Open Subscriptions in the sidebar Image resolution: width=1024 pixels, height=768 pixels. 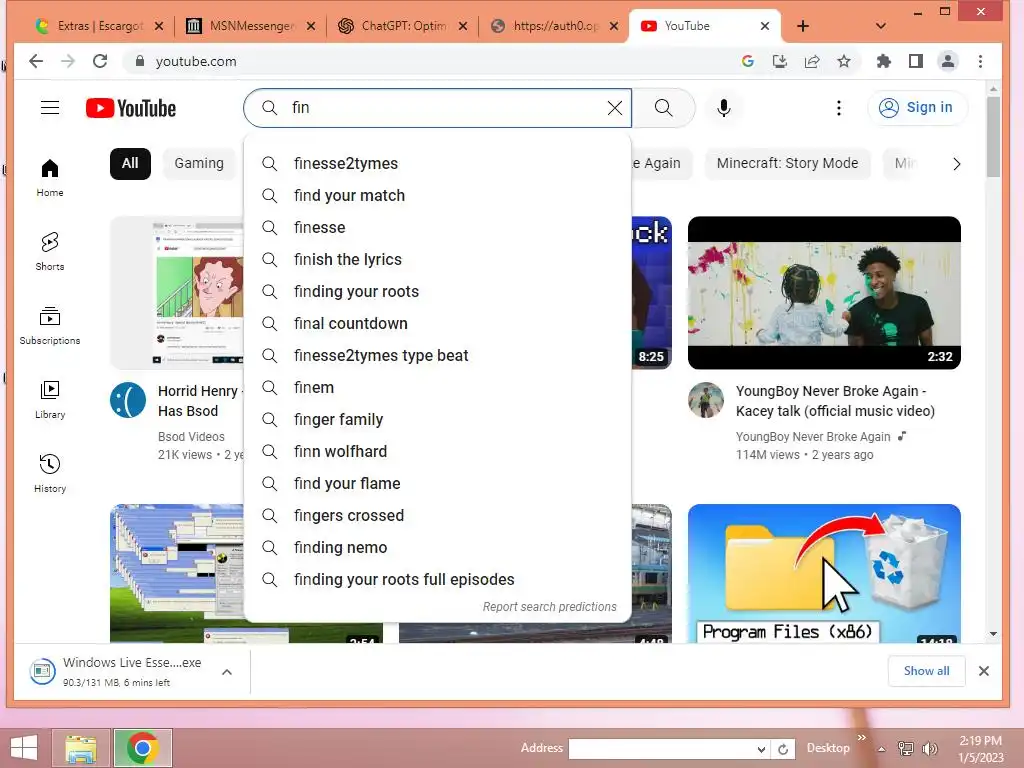(50, 325)
